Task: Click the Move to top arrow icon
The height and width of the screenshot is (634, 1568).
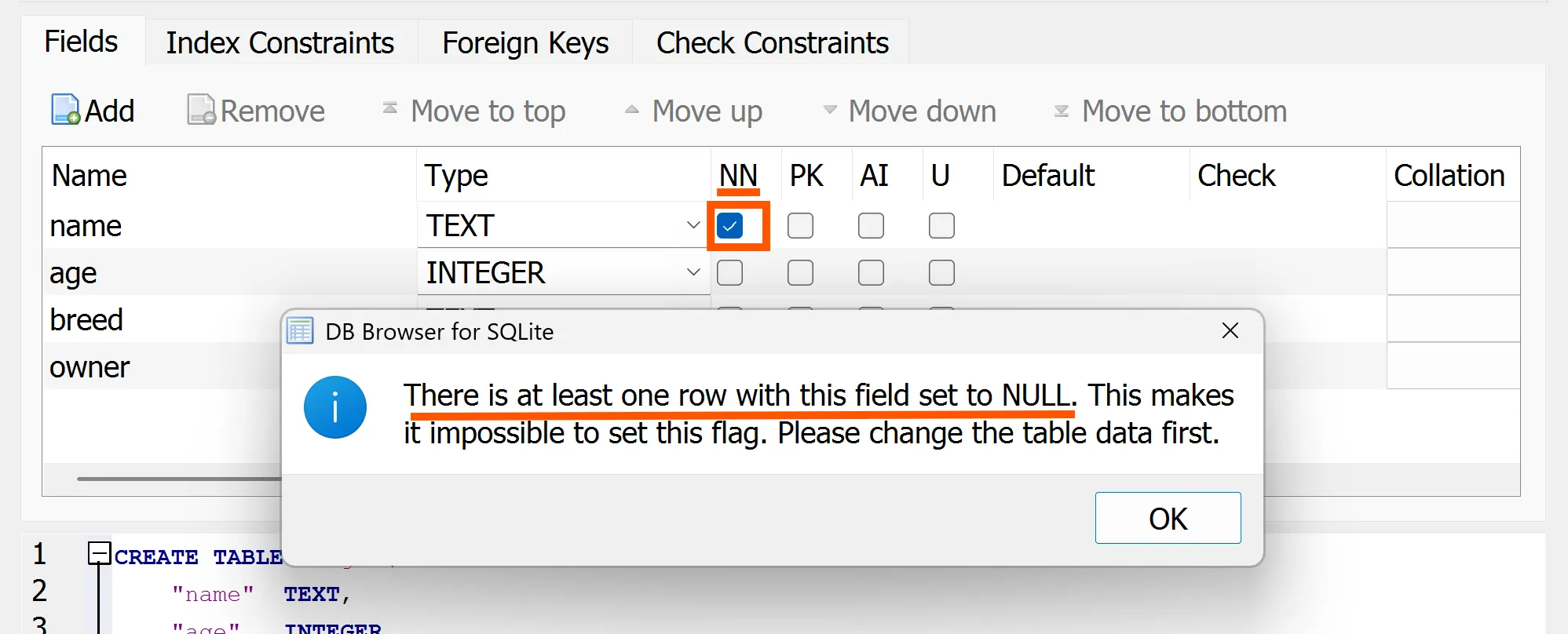Action: [389, 109]
